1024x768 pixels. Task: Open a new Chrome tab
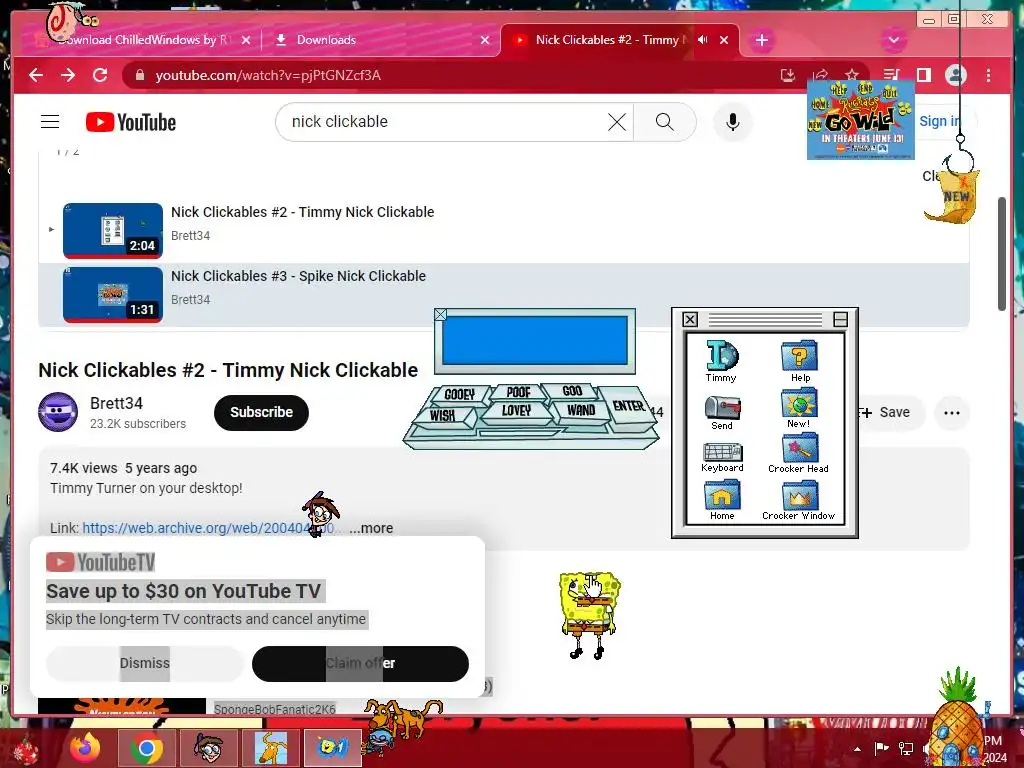[x=761, y=40]
